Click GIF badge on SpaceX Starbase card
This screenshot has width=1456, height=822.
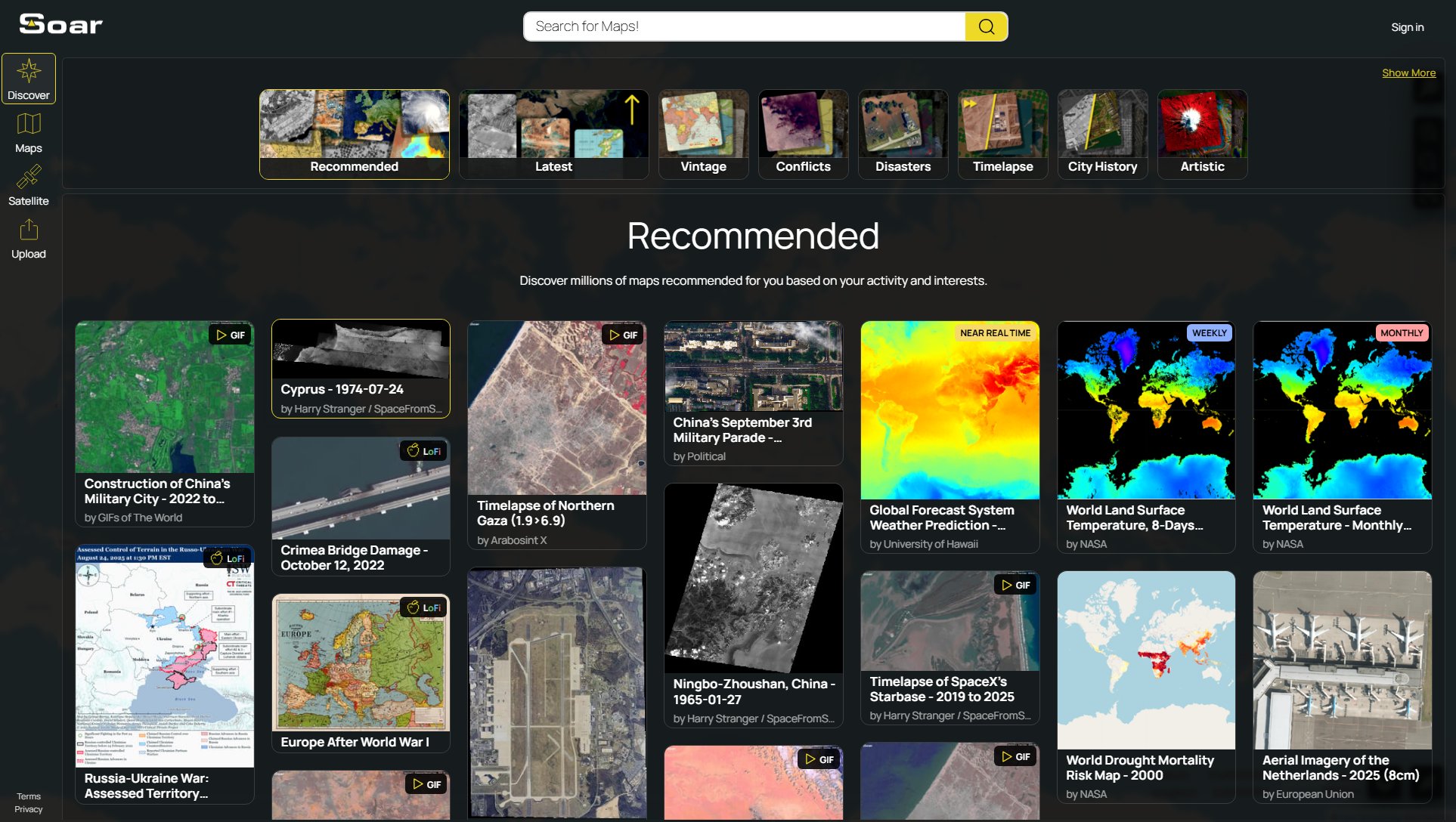(1015, 585)
